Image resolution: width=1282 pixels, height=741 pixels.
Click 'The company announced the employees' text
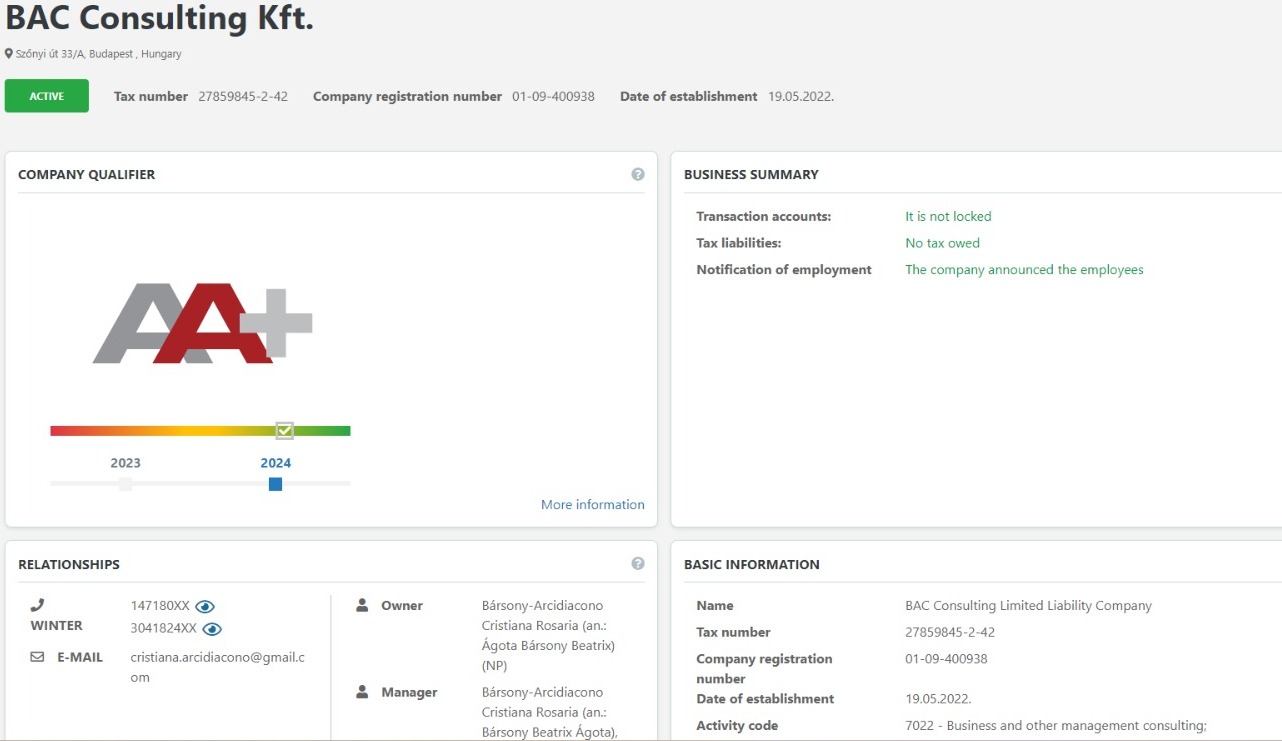pos(1024,270)
